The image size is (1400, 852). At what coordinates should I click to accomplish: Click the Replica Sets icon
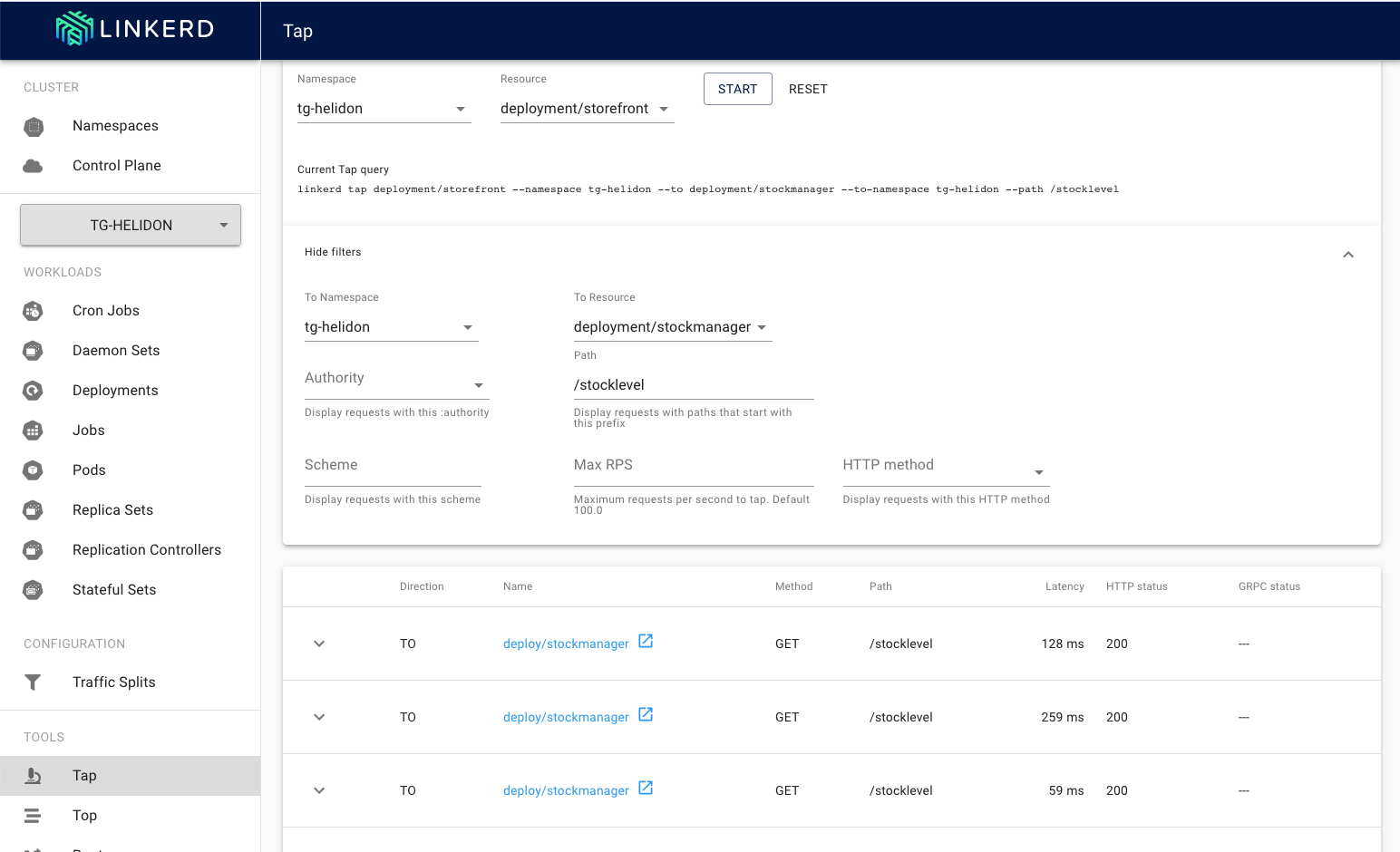click(34, 510)
